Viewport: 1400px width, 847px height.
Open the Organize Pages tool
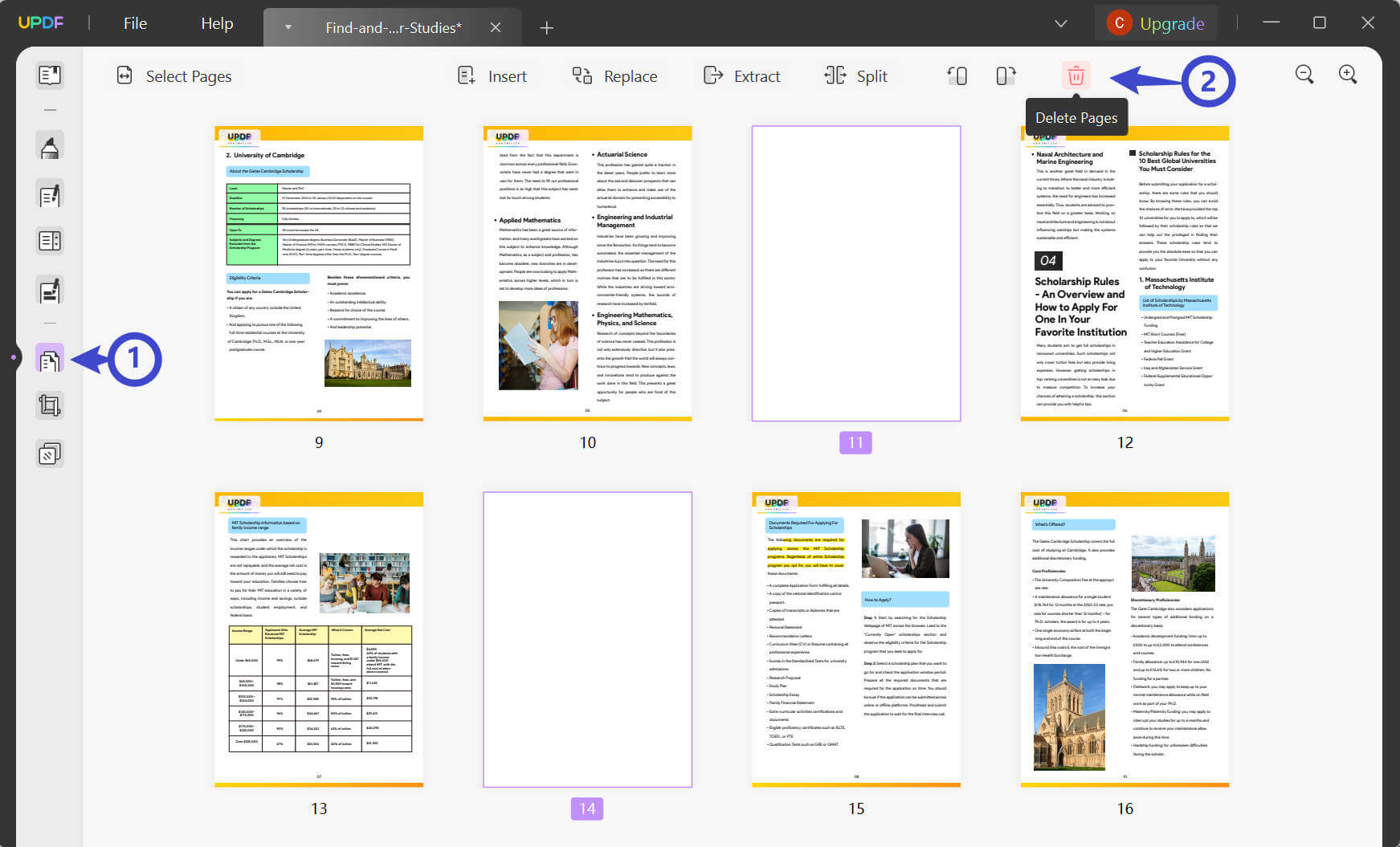[x=50, y=360]
